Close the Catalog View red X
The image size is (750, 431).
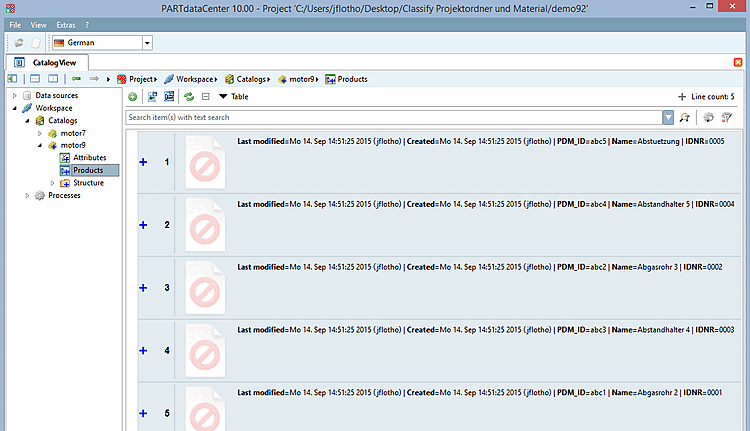tap(738, 63)
